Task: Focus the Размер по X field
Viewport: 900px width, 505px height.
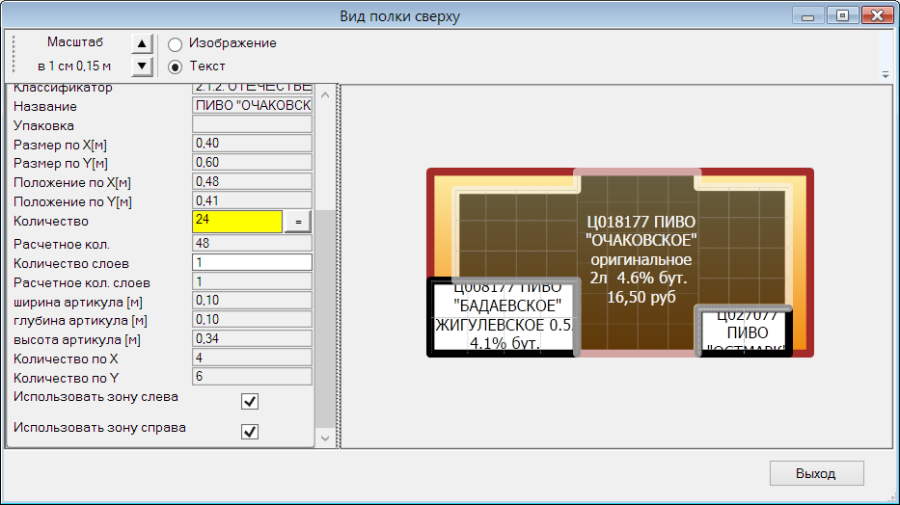Action: pos(252,143)
